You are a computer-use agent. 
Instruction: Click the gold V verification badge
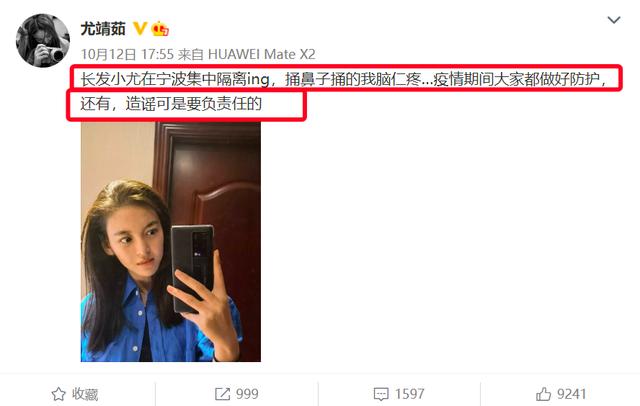click(x=140, y=29)
